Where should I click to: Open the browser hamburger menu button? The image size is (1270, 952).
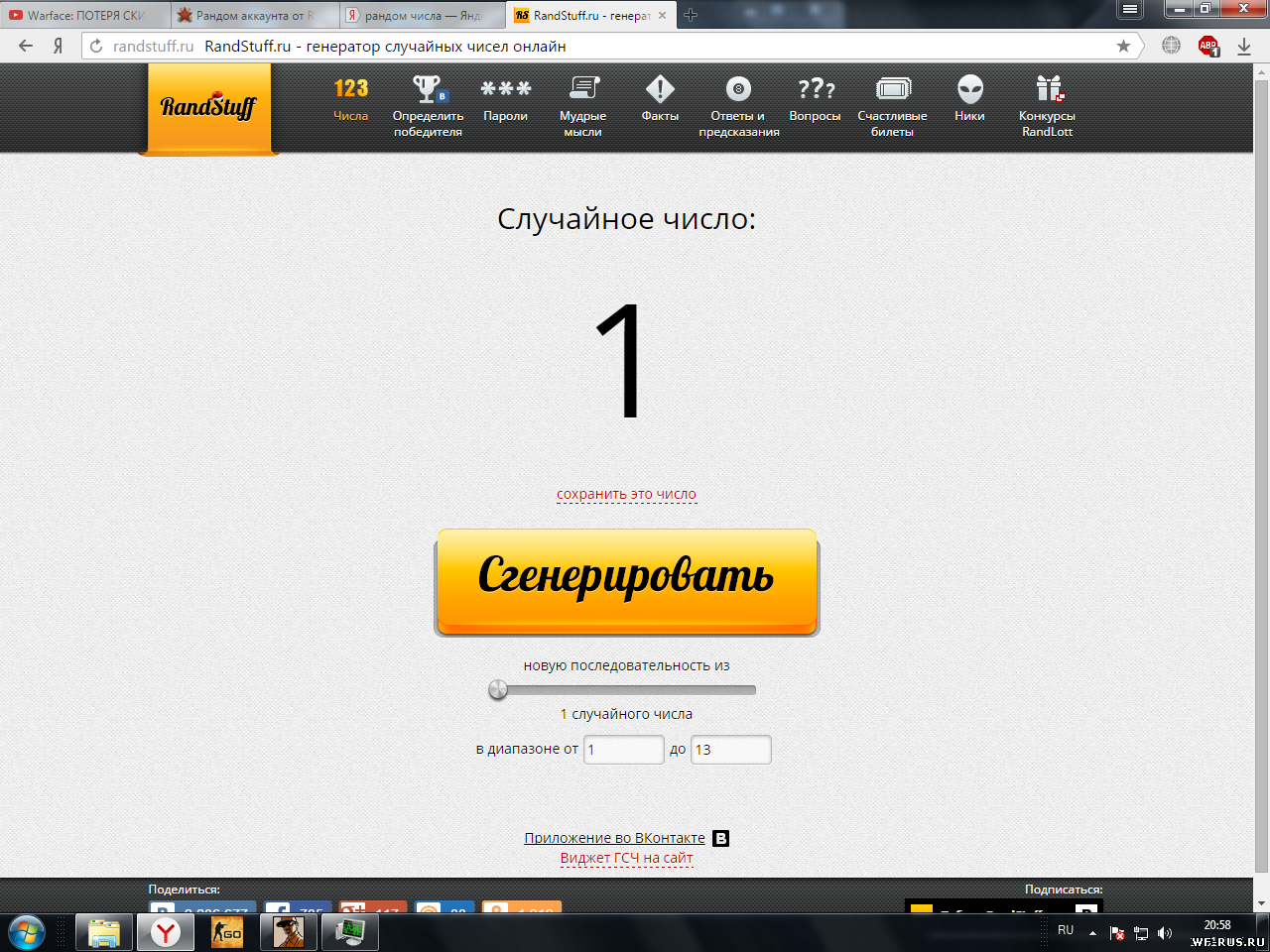click(x=1130, y=9)
